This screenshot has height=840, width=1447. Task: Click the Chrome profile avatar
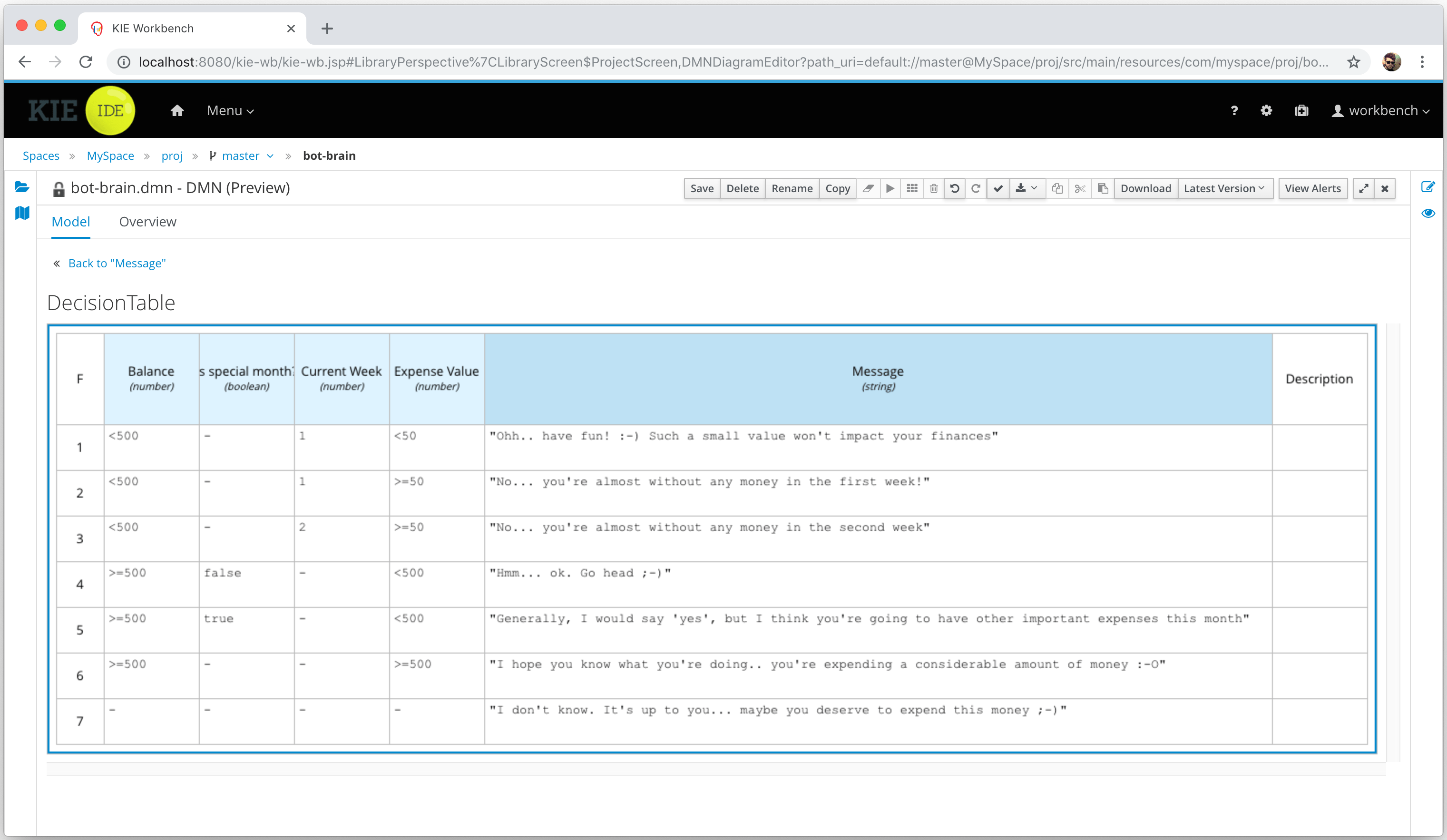1391,62
